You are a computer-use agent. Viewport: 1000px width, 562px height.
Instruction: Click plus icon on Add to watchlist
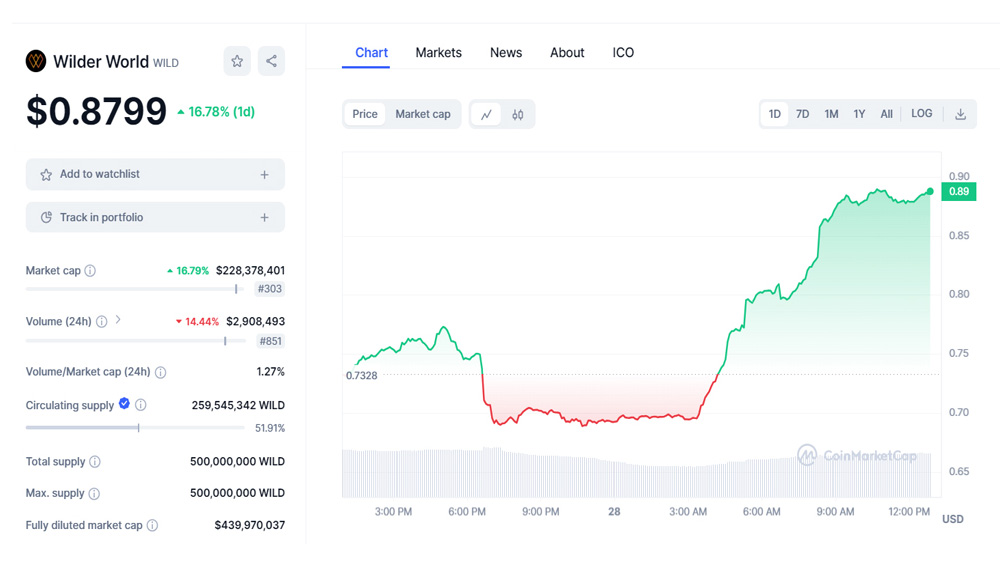coord(265,175)
